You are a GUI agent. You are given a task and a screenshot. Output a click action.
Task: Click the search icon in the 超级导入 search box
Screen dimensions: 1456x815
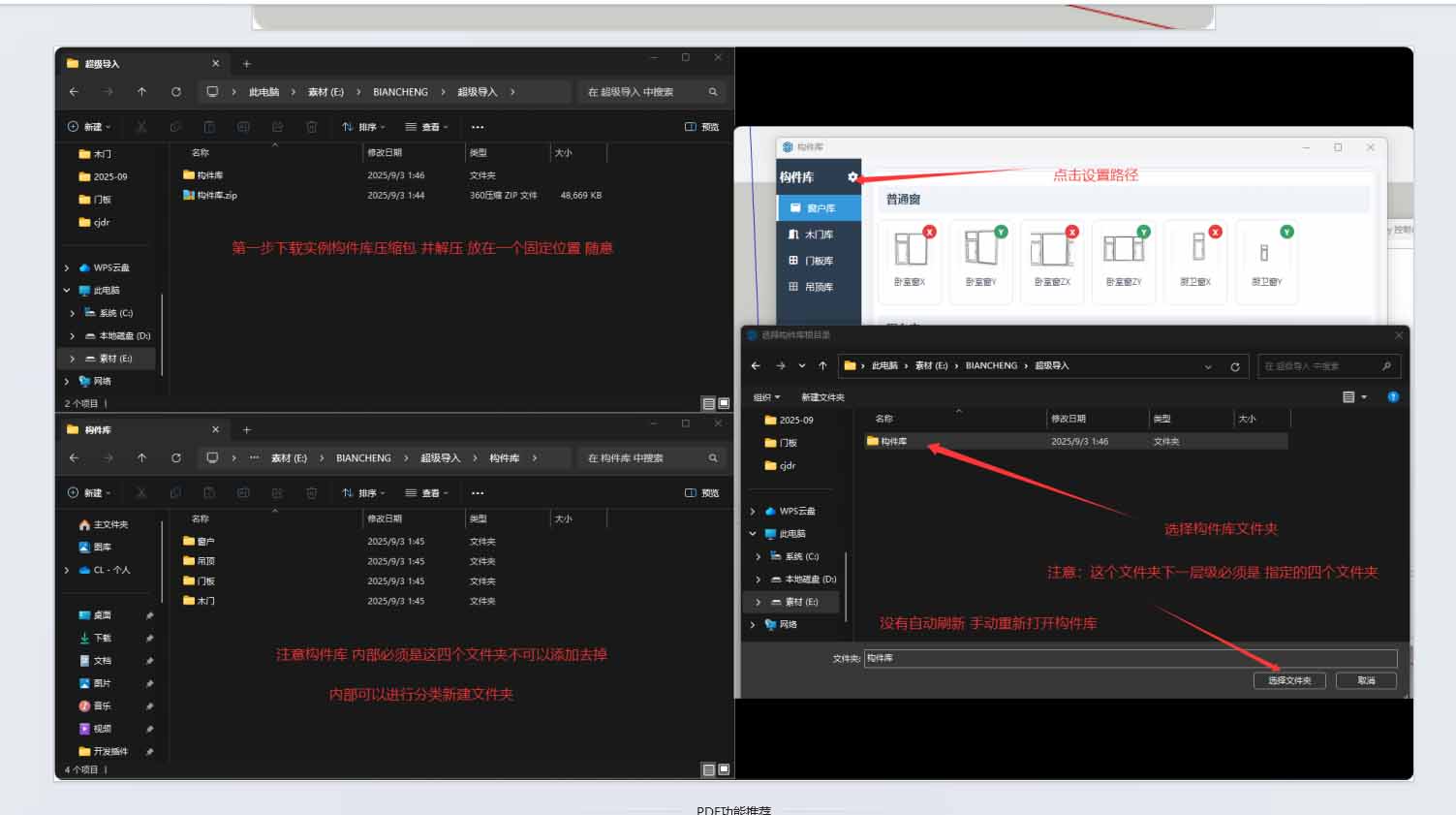tap(713, 92)
